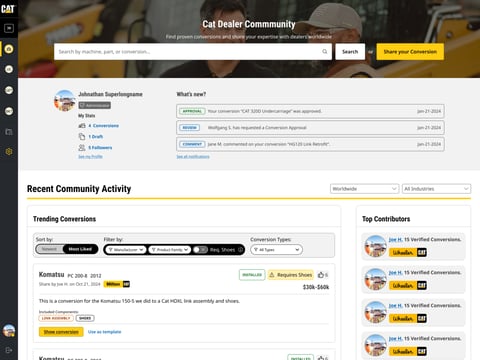Screen dimensions: 480x360
Task: Click the Johnathan Superlongname profile picture
Action: (x=65, y=101)
